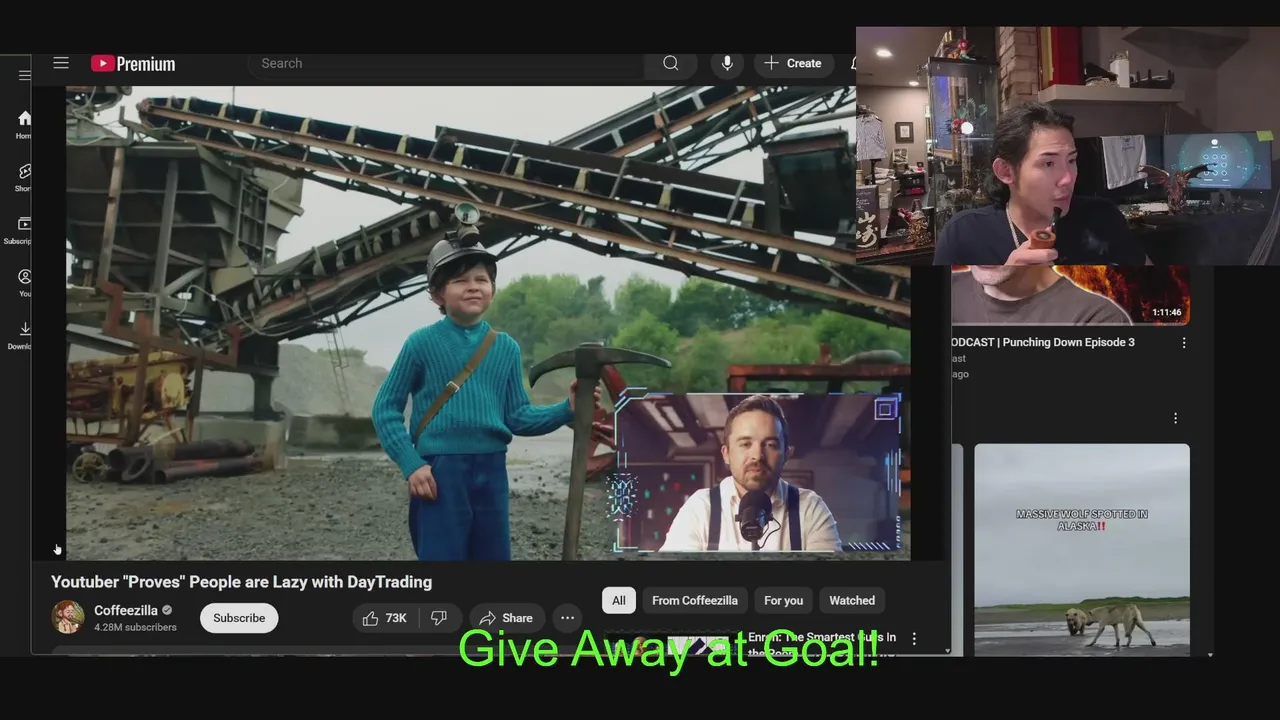The height and width of the screenshot is (720, 1280).
Task: Subscribe to the Coffeezilla channel
Action: pyautogui.click(x=239, y=618)
